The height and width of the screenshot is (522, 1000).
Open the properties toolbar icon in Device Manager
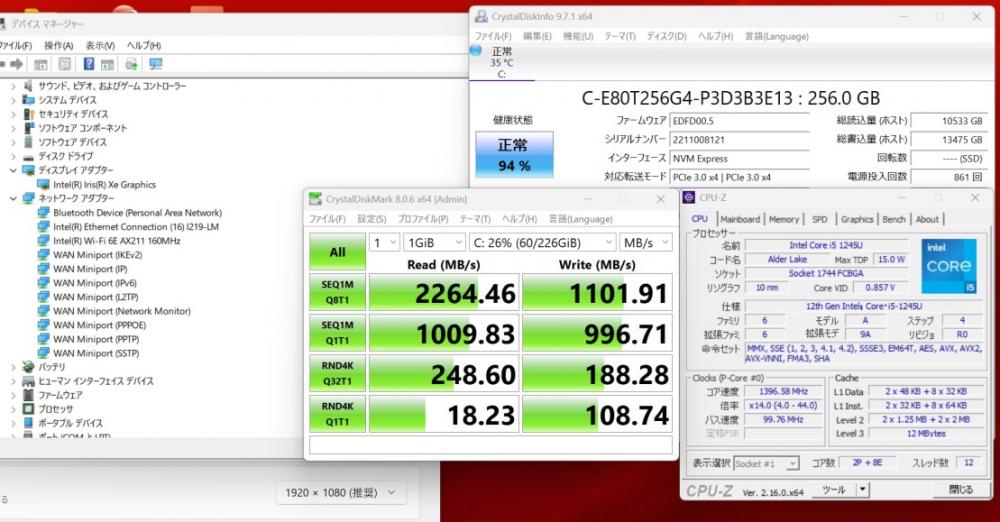(x=64, y=64)
